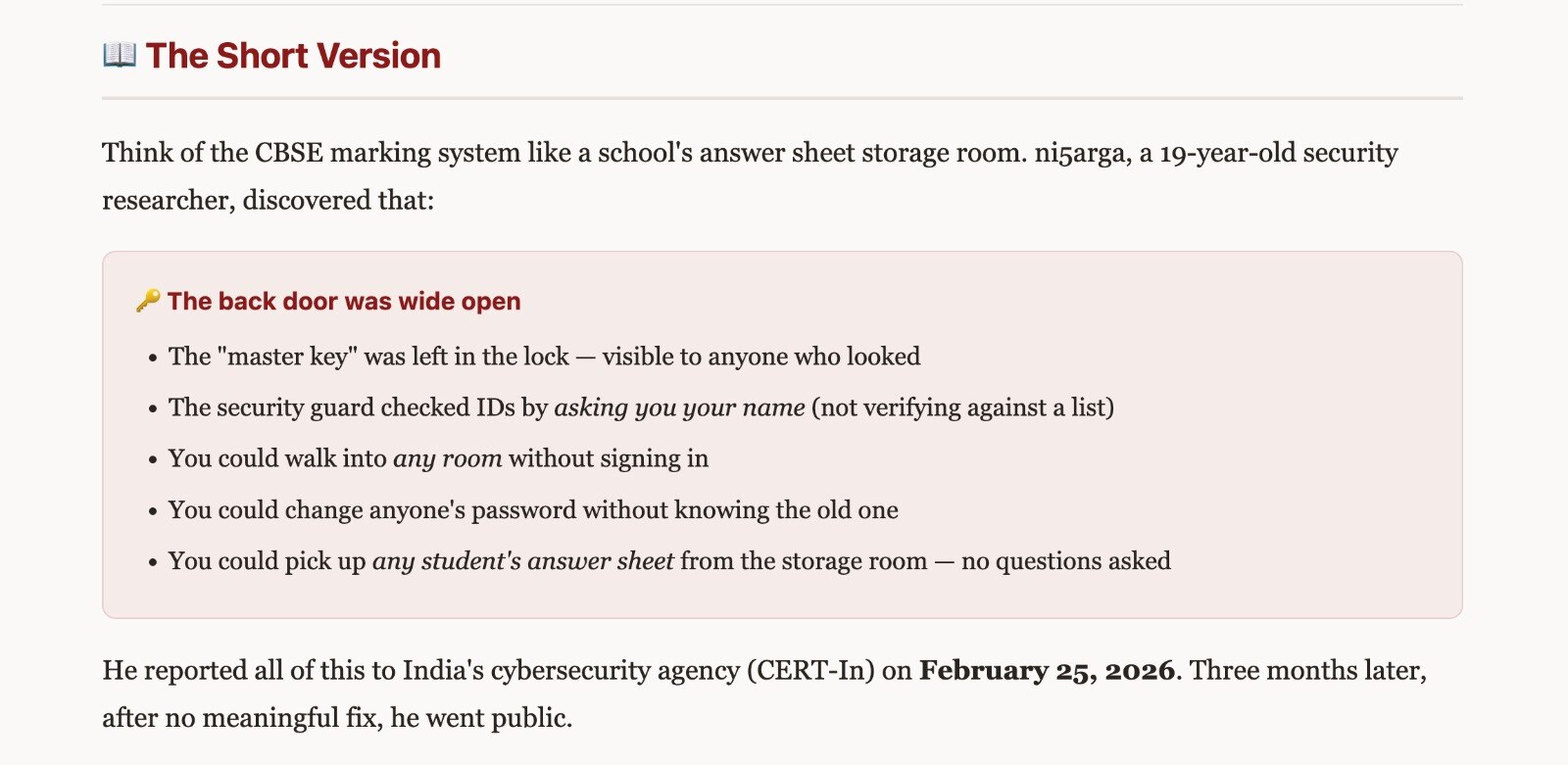Image resolution: width=1568 pixels, height=765 pixels.
Task: Click 'The back door was wide open' title
Action: click(x=344, y=301)
